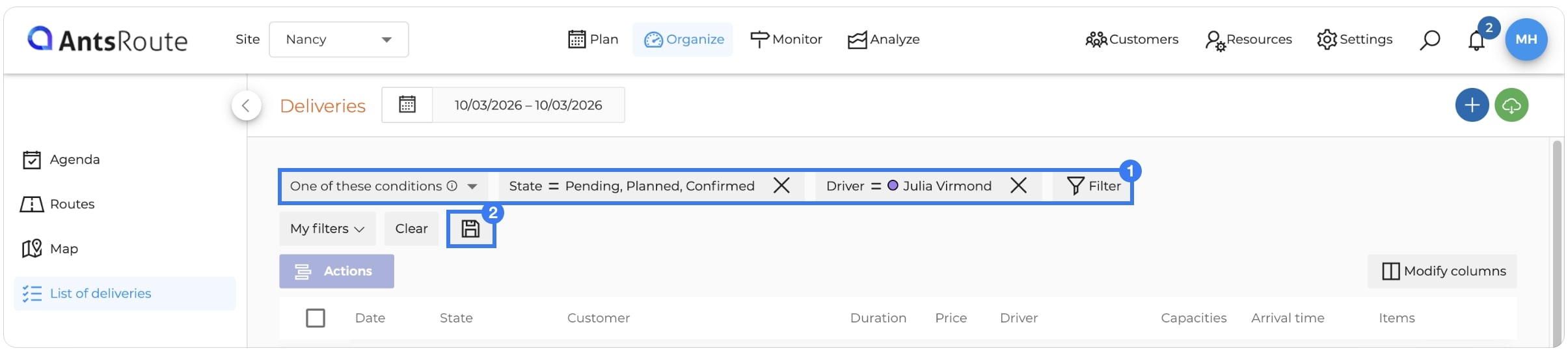Open the Resources menu

click(x=1249, y=40)
